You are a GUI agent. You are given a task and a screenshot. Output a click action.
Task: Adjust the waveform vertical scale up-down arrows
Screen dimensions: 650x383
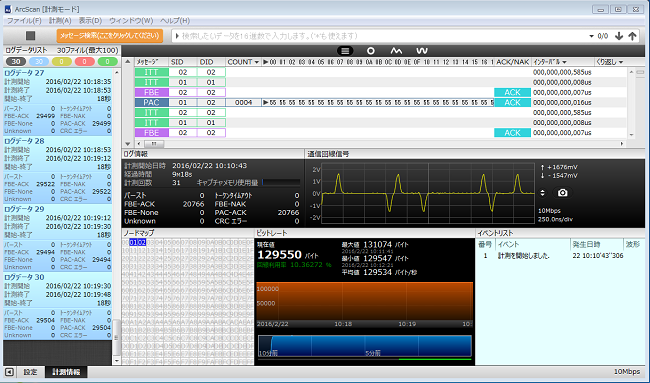pyautogui.click(x=542, y=193)
